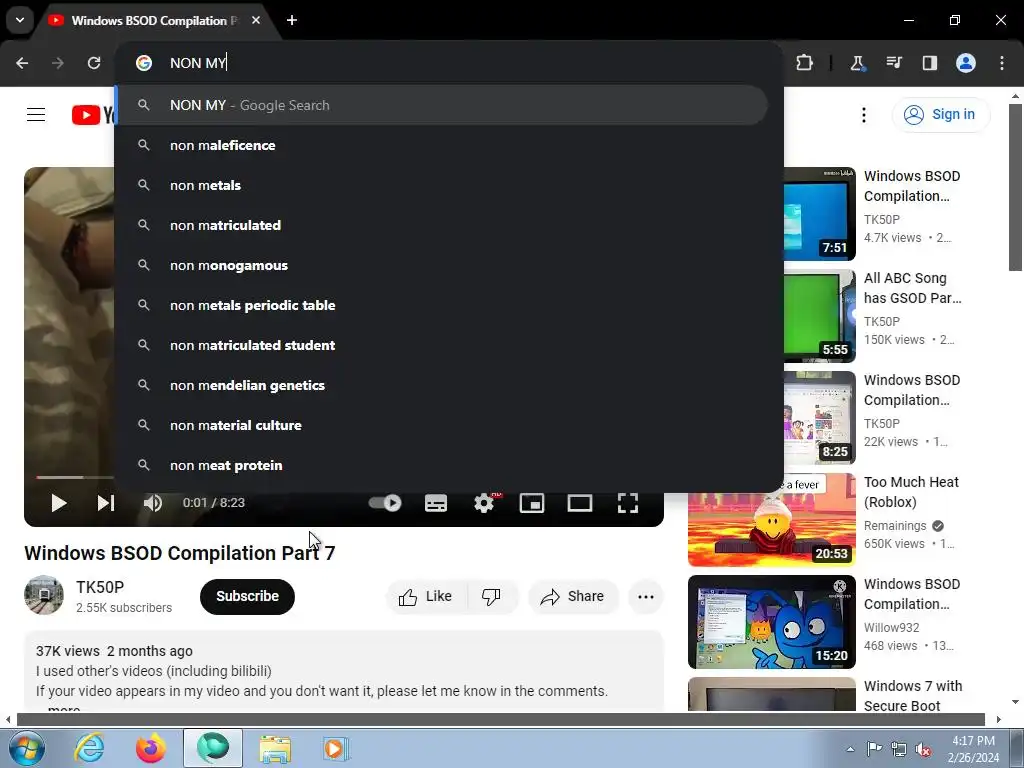
Task: Open a new browser tab
Action: coord(292,20)
